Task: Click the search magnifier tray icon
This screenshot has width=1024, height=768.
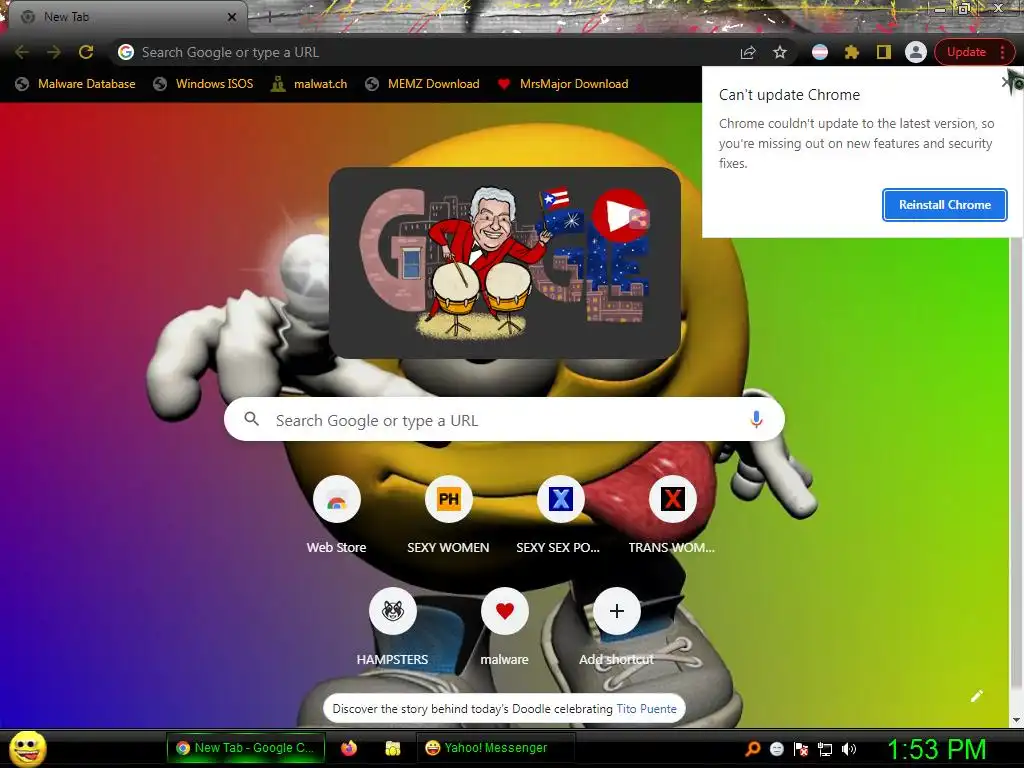Action: pos(753,749)
